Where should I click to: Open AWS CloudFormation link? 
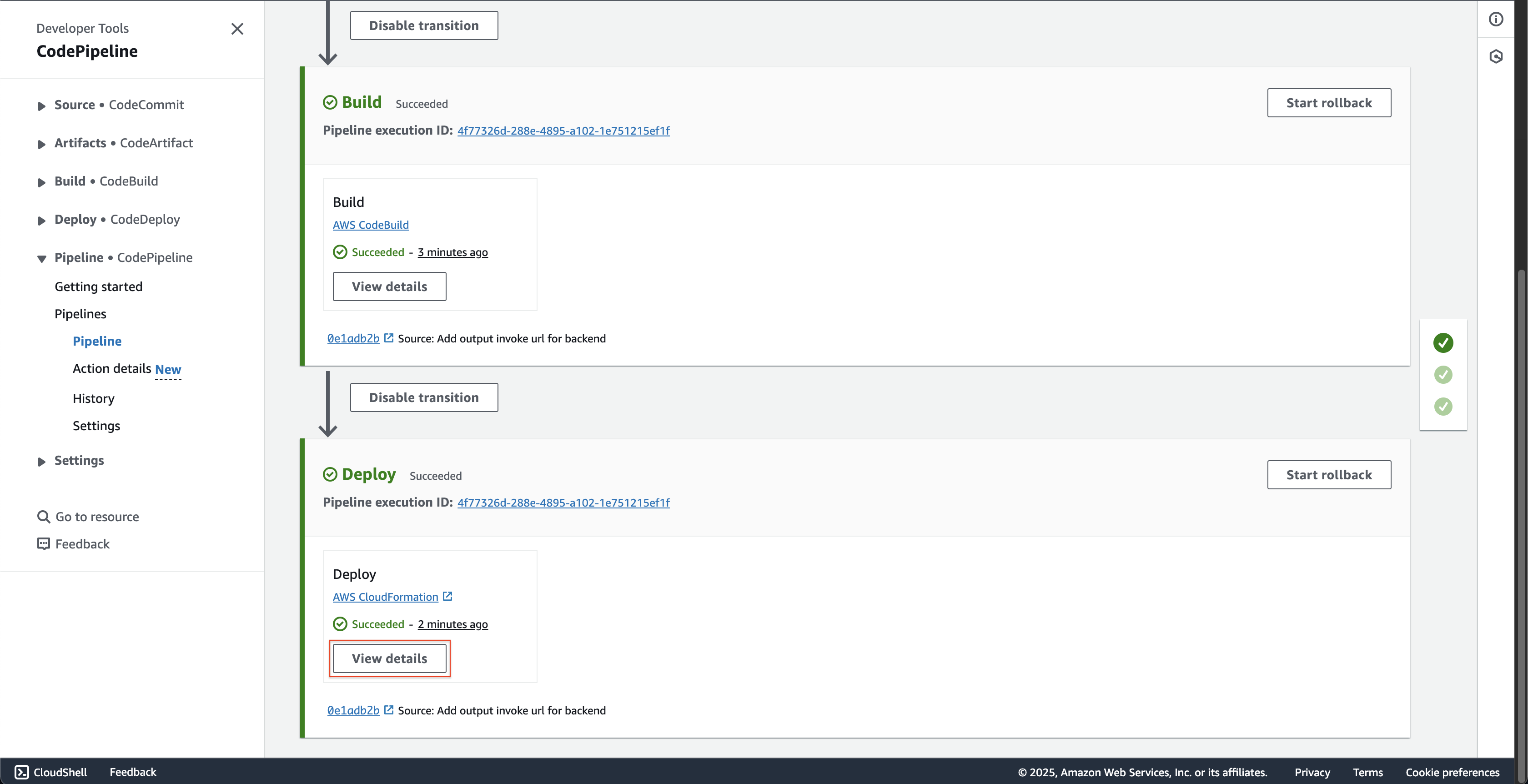(386, 597)
